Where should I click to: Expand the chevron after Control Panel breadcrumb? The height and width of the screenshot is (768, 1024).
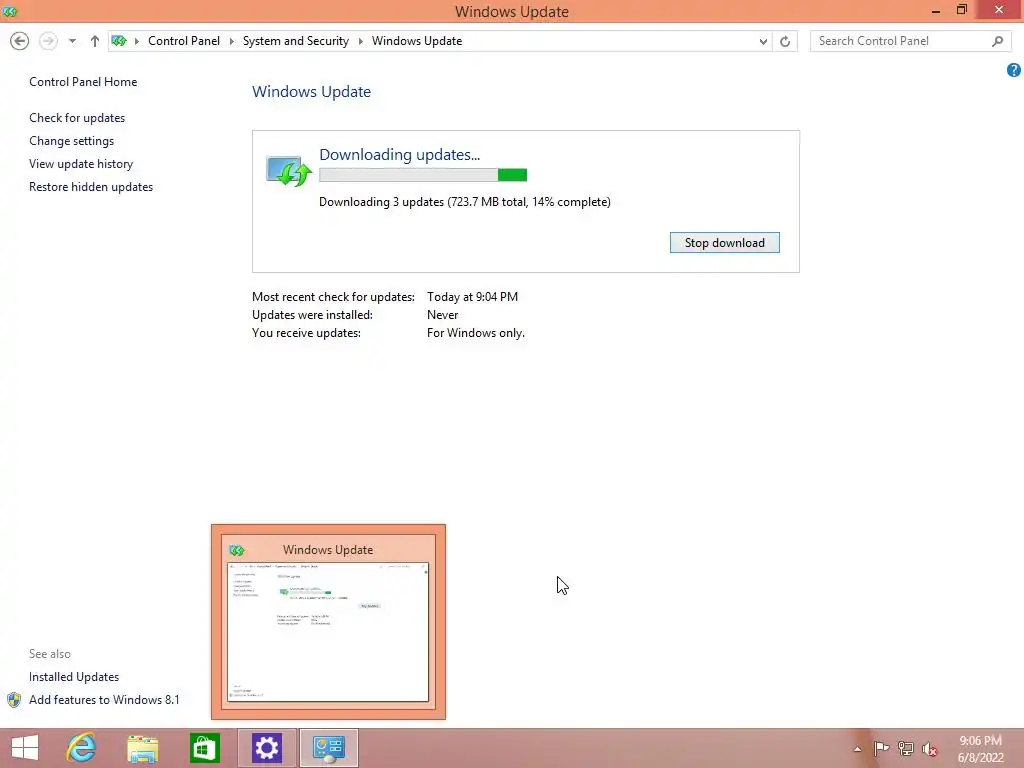click(231, 41)
